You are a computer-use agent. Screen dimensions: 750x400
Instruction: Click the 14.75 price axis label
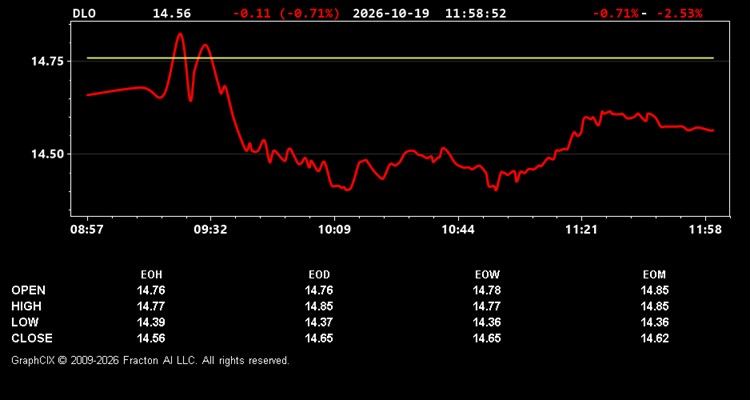(44, 61)
